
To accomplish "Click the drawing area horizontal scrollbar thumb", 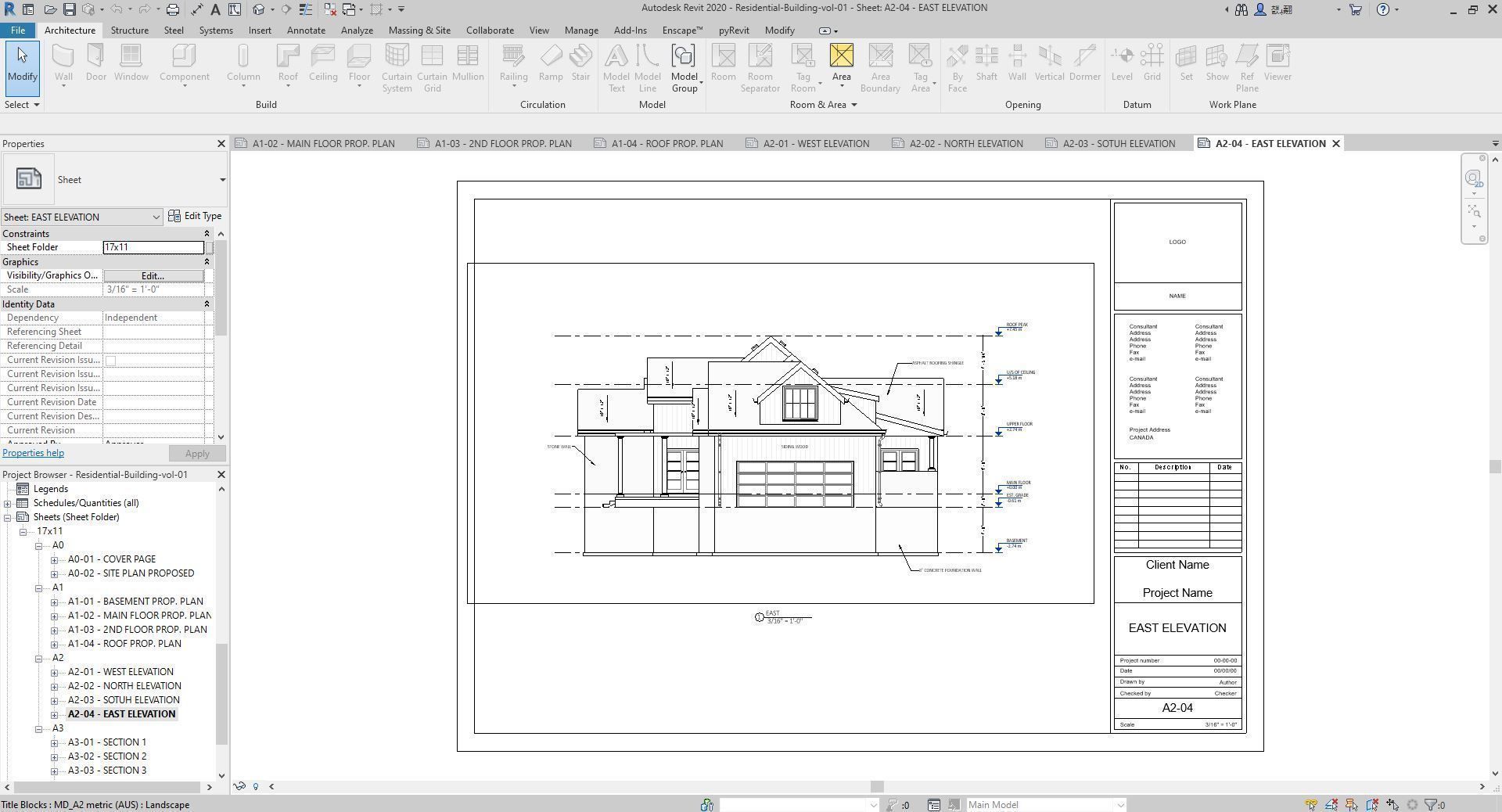I will pyautogui.click(x=877, y=786).
